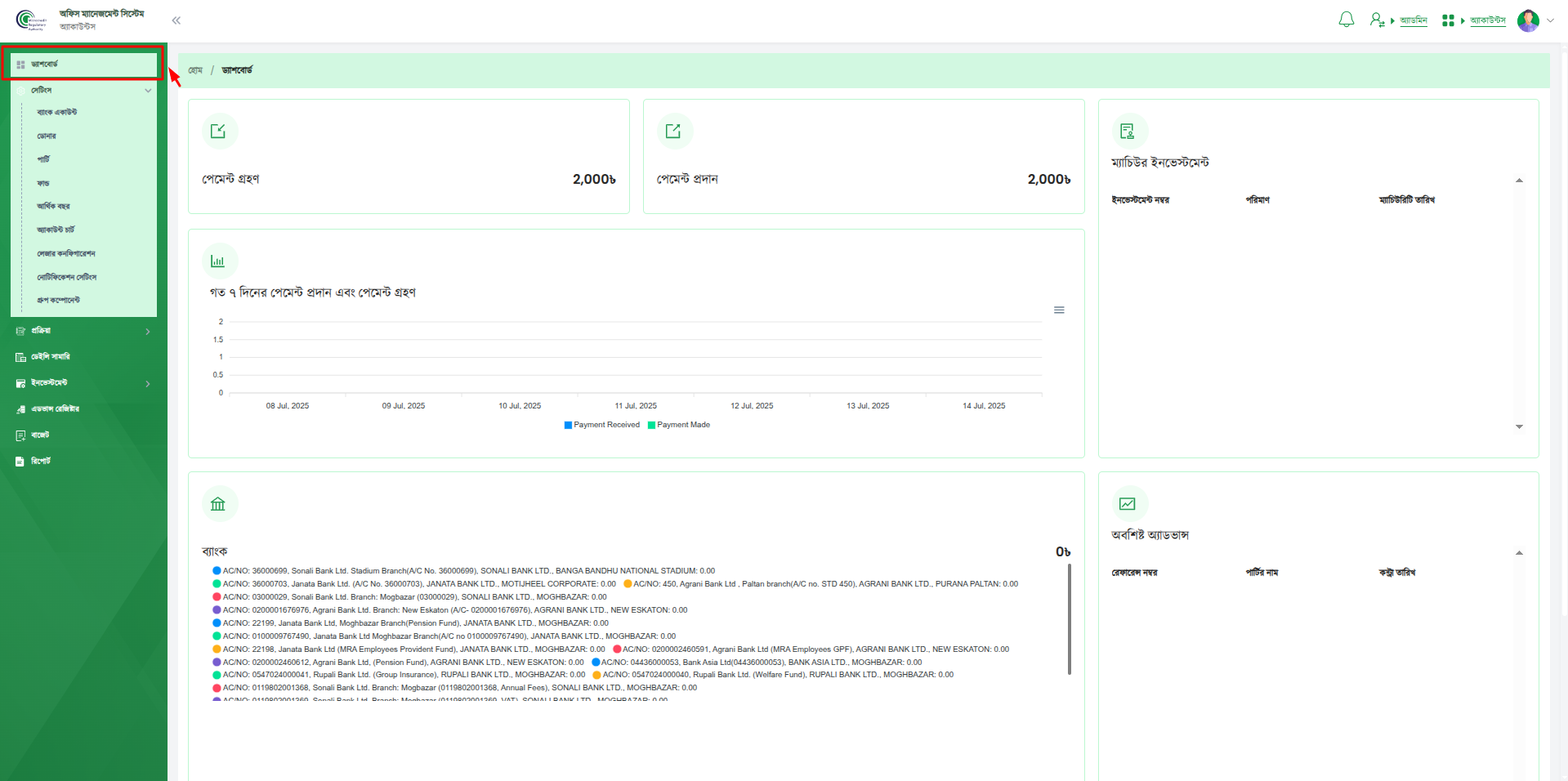This screenshot has height=781, width=1568.
Task: Open the four-square module switcher icon
Action: click(x=1448, y=20)
